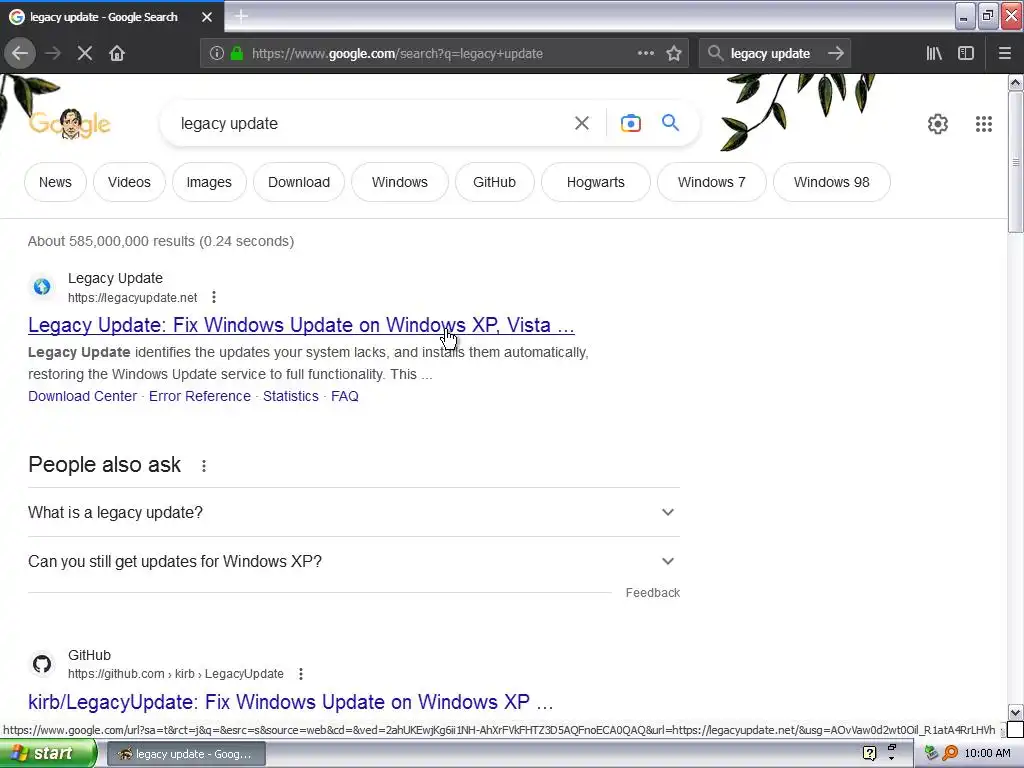Open the Google apps grid
1024x768 pixels.
[984, 124]
